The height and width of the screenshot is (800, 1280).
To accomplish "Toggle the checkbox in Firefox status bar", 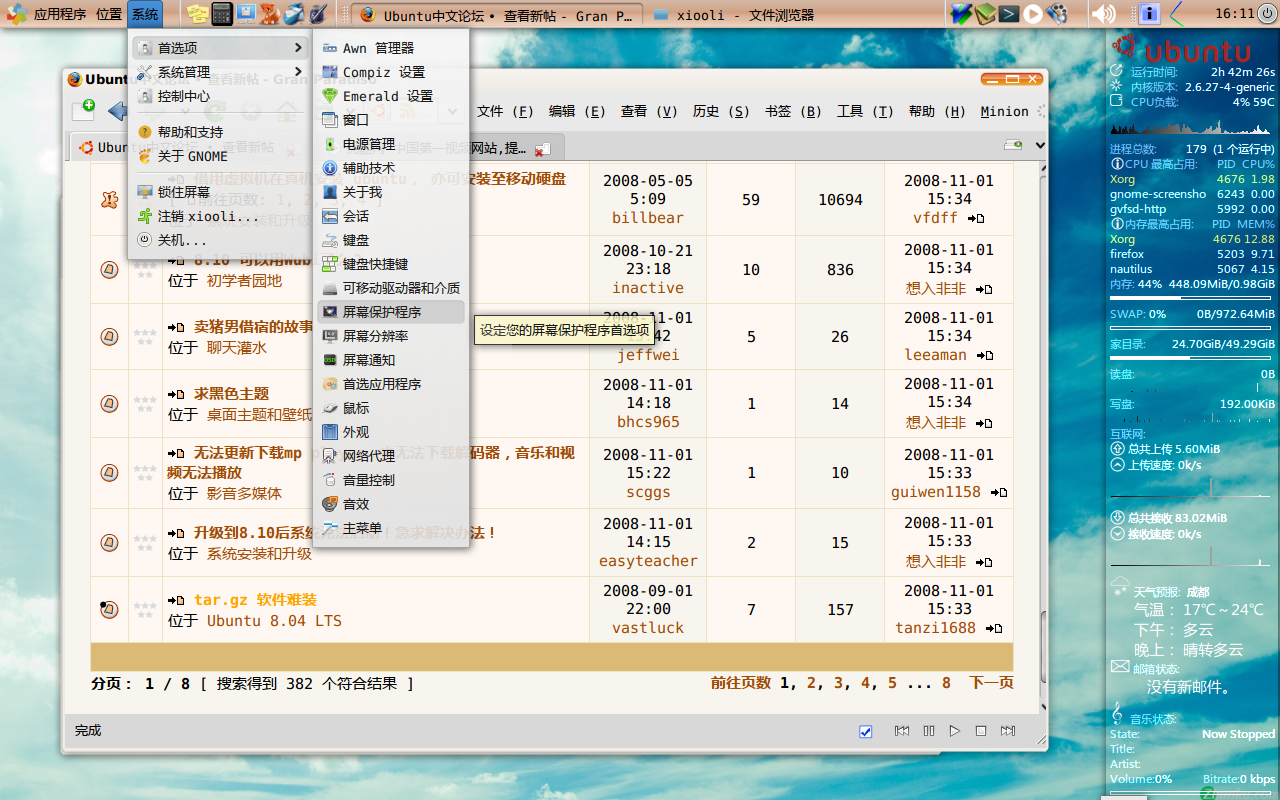I will click(x=866, y=732).
